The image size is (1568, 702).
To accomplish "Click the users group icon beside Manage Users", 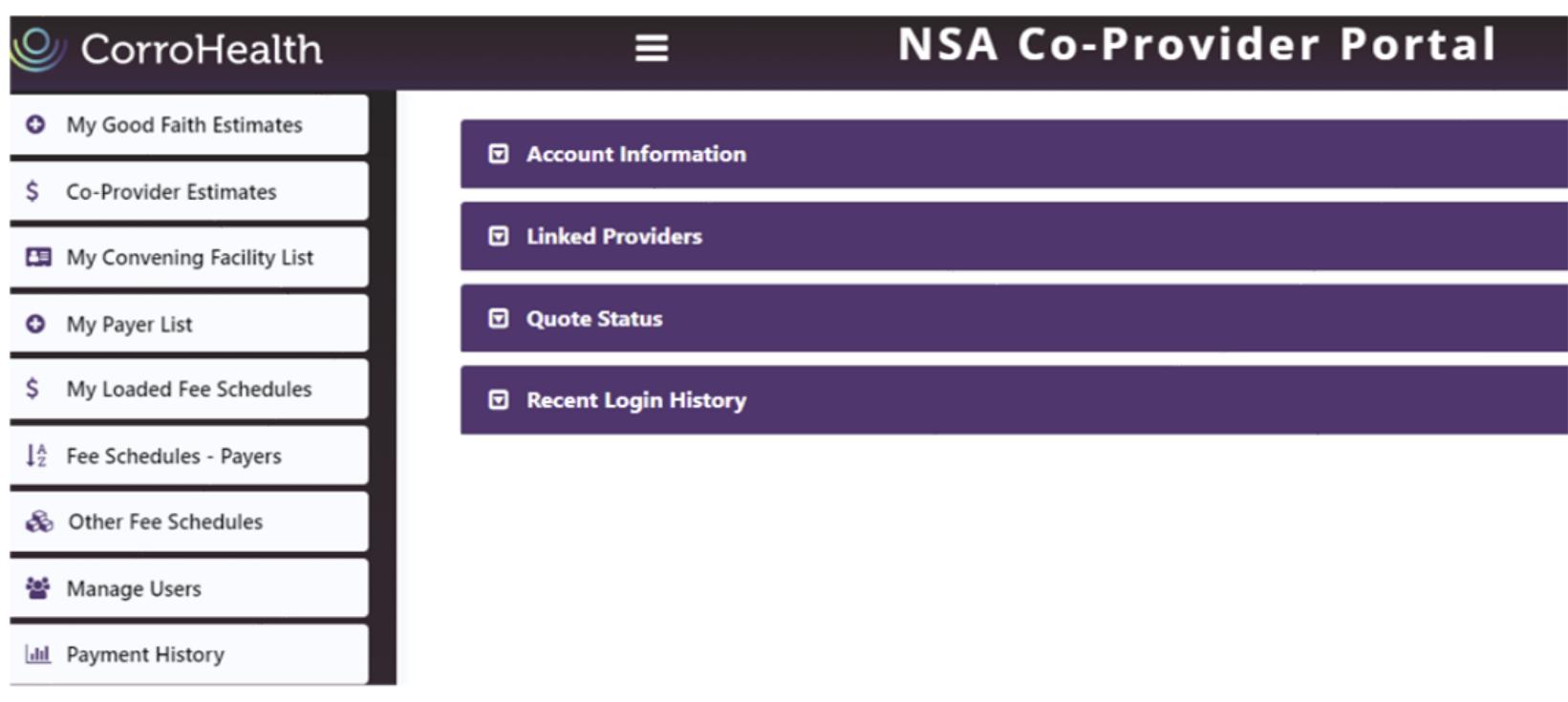I will pos(38,588).
